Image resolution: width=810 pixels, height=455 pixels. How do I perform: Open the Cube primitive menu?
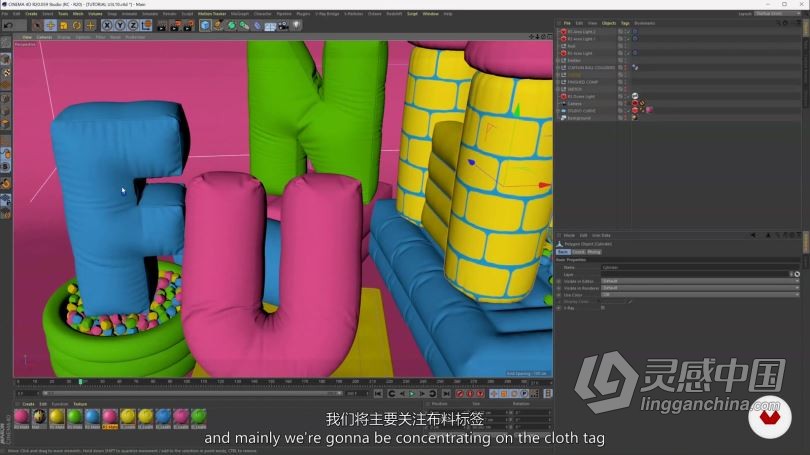(205, 25)
